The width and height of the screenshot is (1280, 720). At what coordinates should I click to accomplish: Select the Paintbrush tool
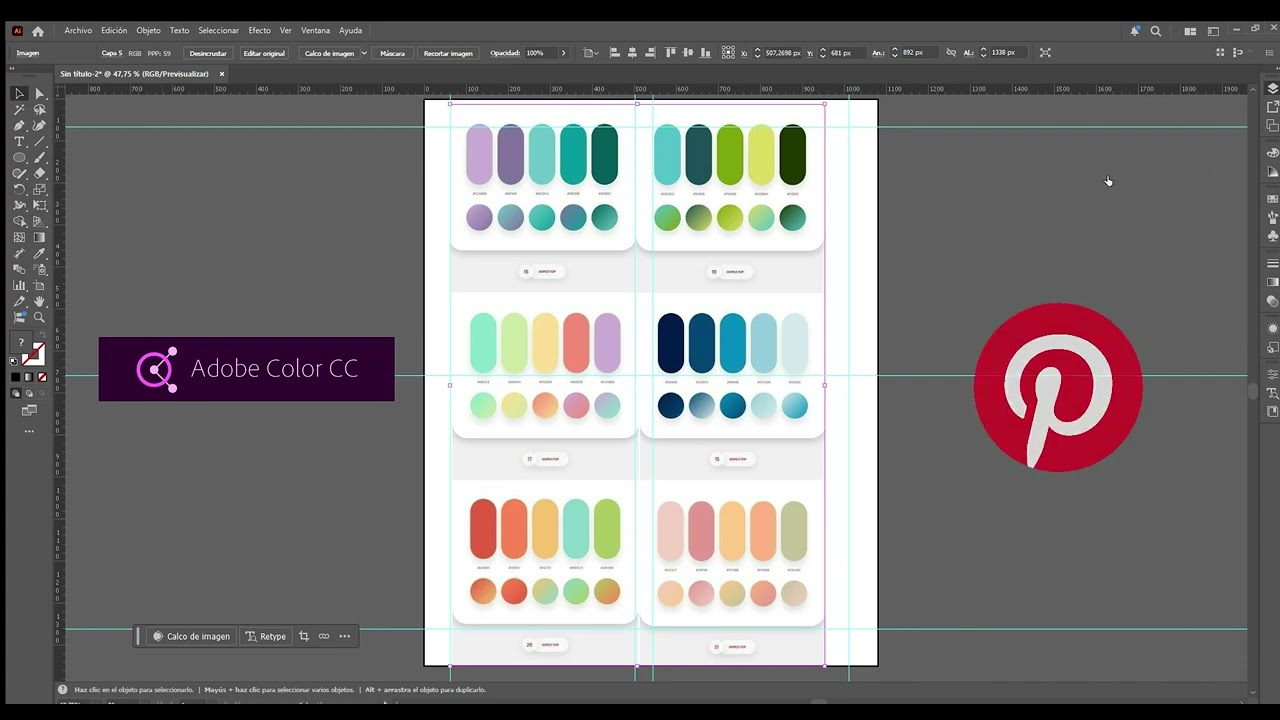[x=40, y=158]
